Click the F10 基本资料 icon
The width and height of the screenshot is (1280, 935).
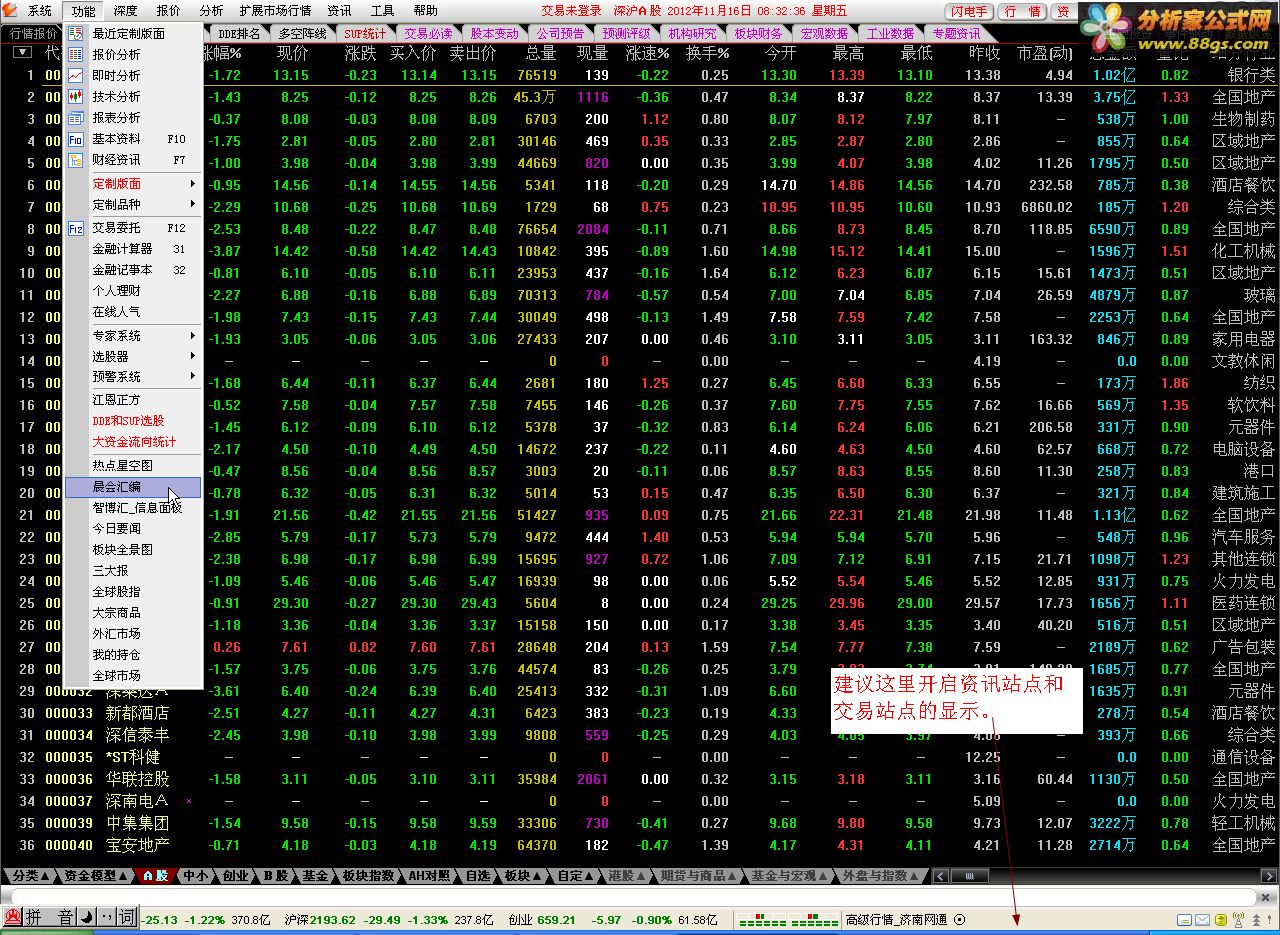76,139
